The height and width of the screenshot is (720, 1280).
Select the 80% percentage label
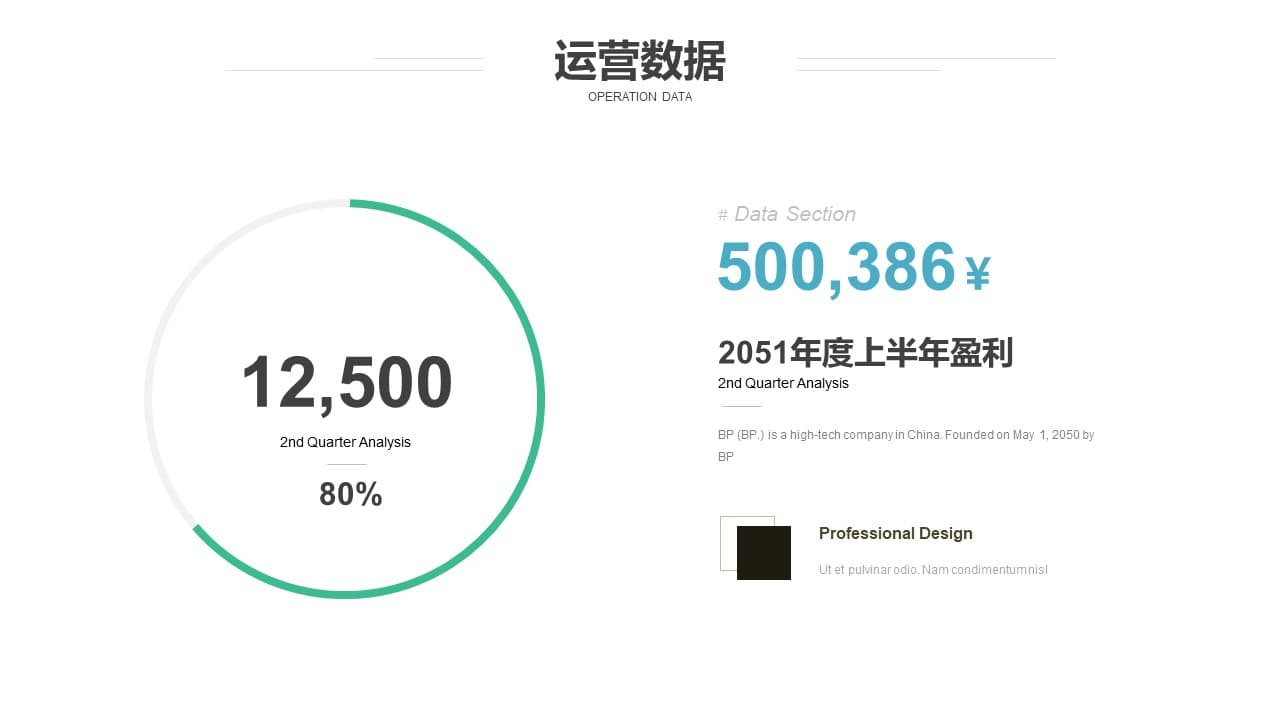pos(351,494)
